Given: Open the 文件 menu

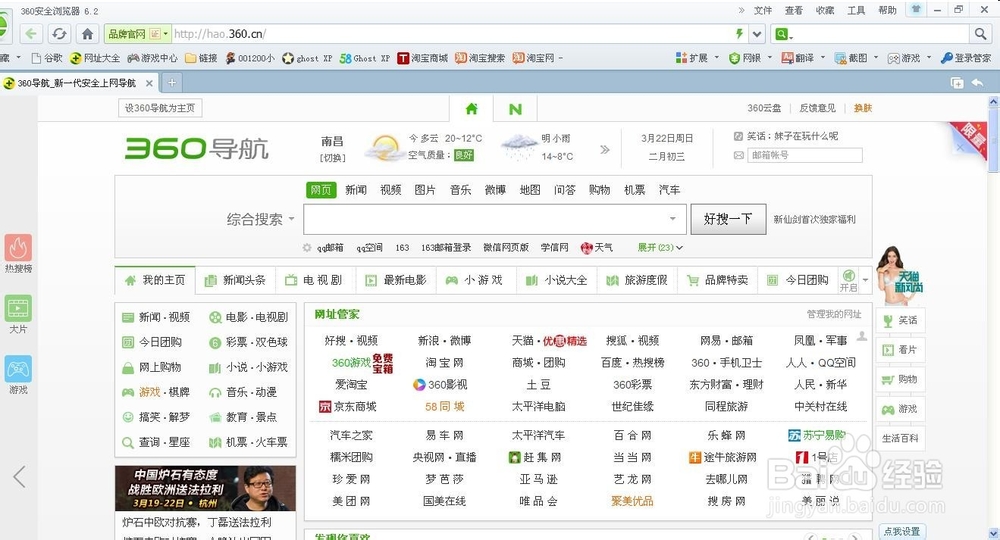Looking at the screenshot, I should click(x=763, y=10).
